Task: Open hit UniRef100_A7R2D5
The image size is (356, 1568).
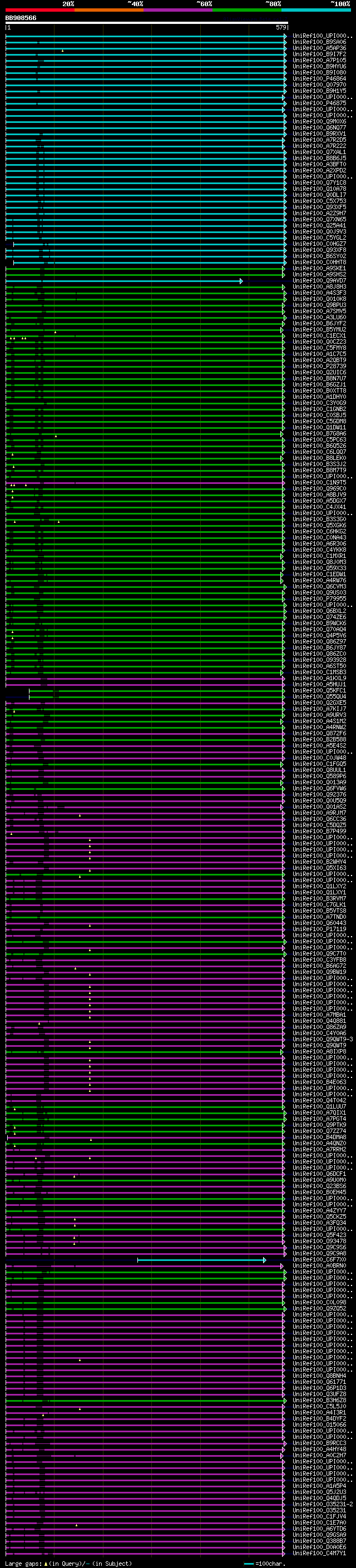Action: point(319,140)
